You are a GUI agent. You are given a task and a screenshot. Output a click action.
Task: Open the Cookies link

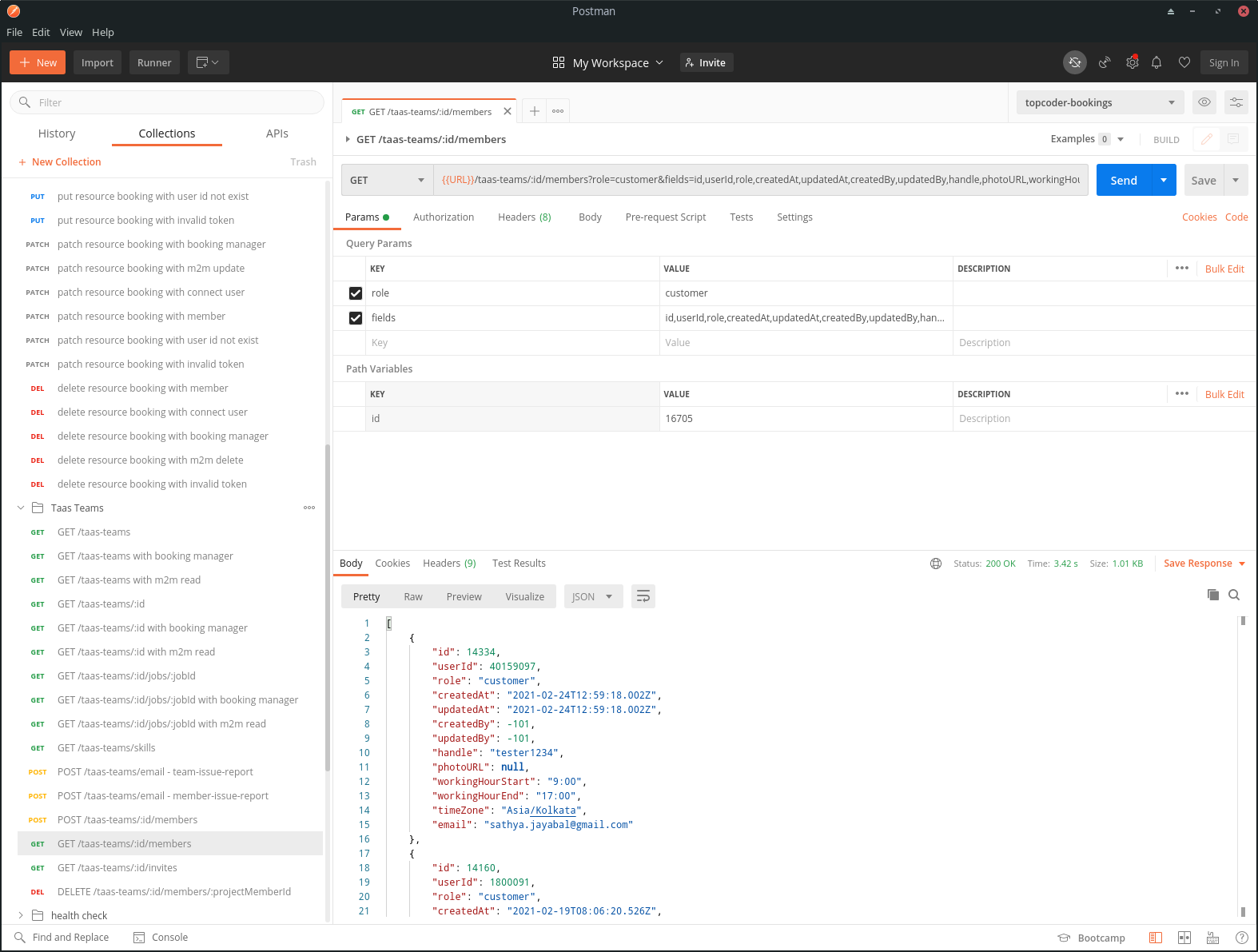tap(1199, 217)
